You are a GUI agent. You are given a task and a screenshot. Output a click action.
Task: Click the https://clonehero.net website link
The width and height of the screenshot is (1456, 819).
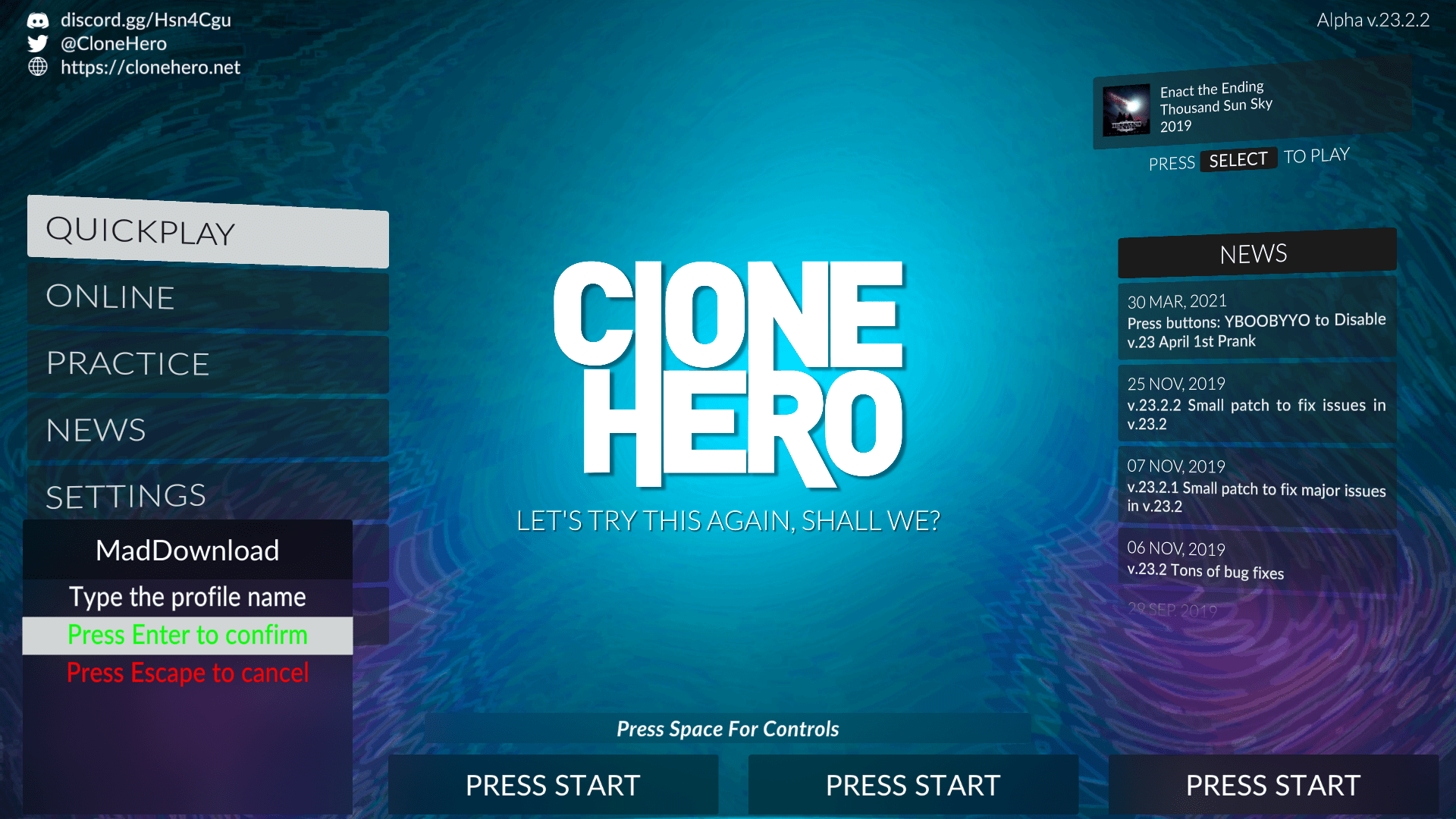148,65
